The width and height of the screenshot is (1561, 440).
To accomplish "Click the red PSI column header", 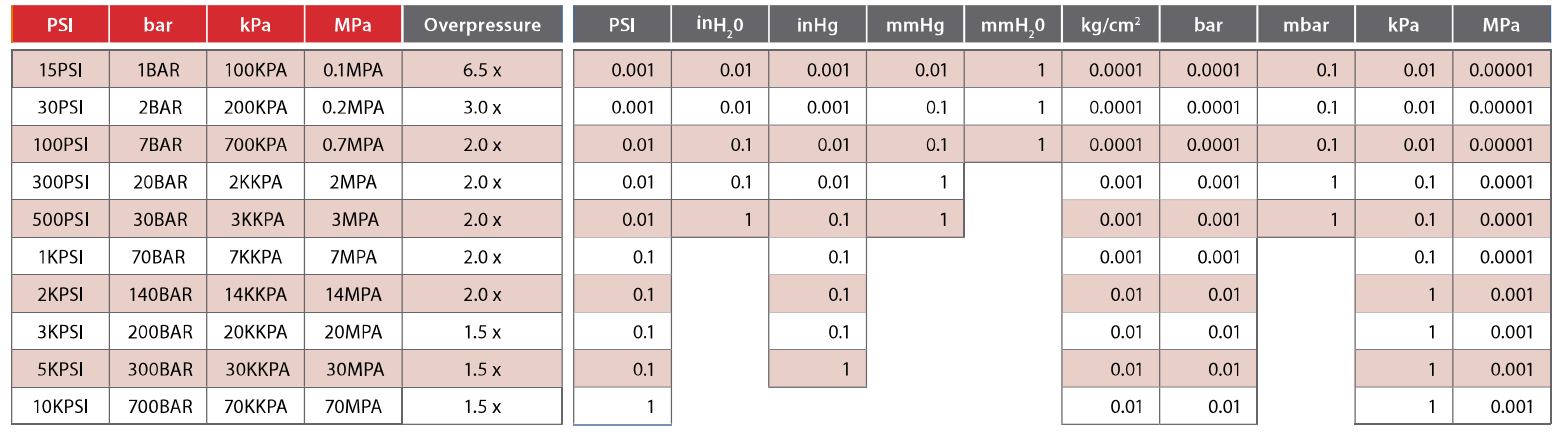I will [60, 25].
